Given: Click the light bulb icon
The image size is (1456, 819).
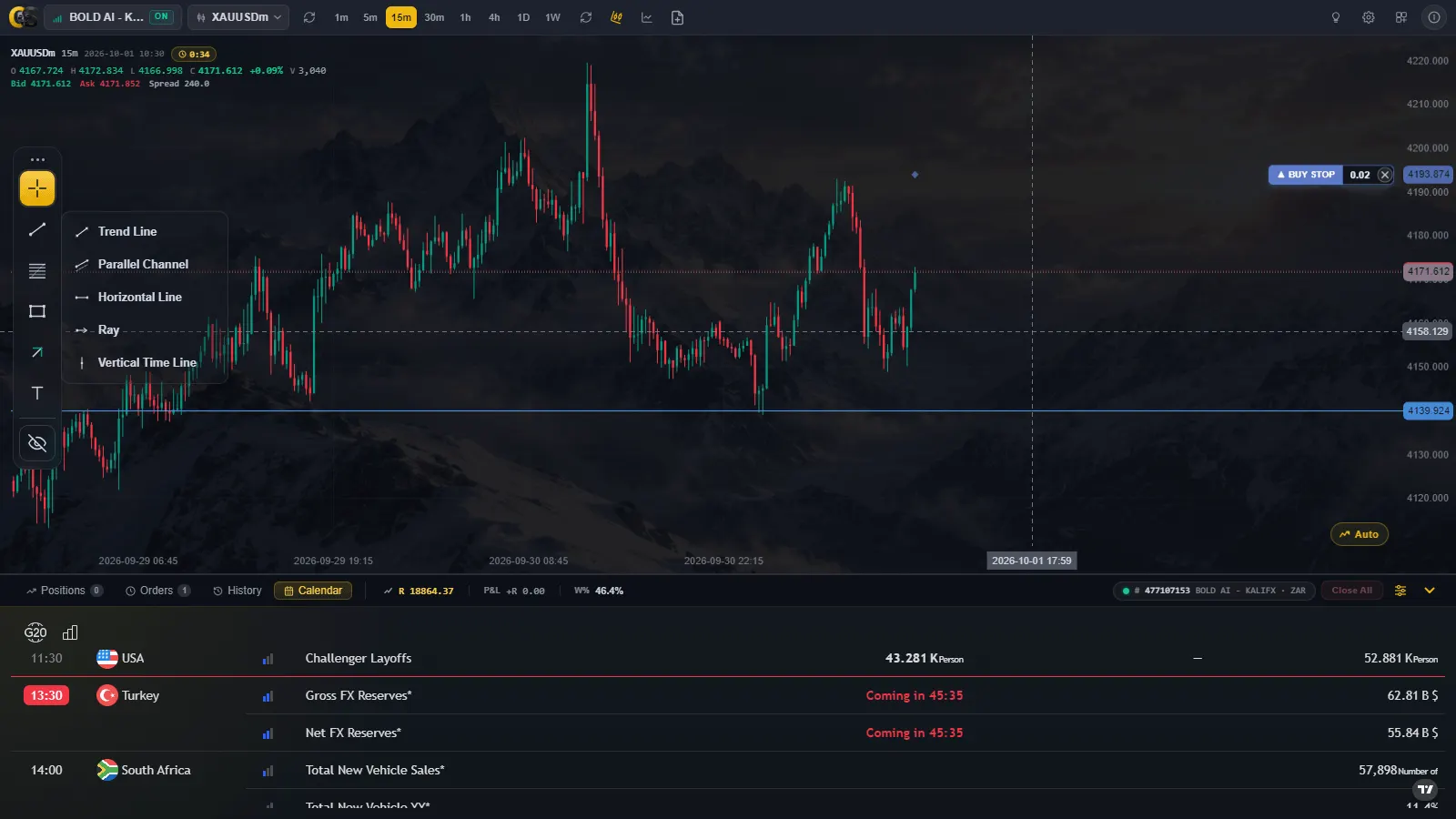Looking at the screenshot, I should click(x=1336, y=17).
